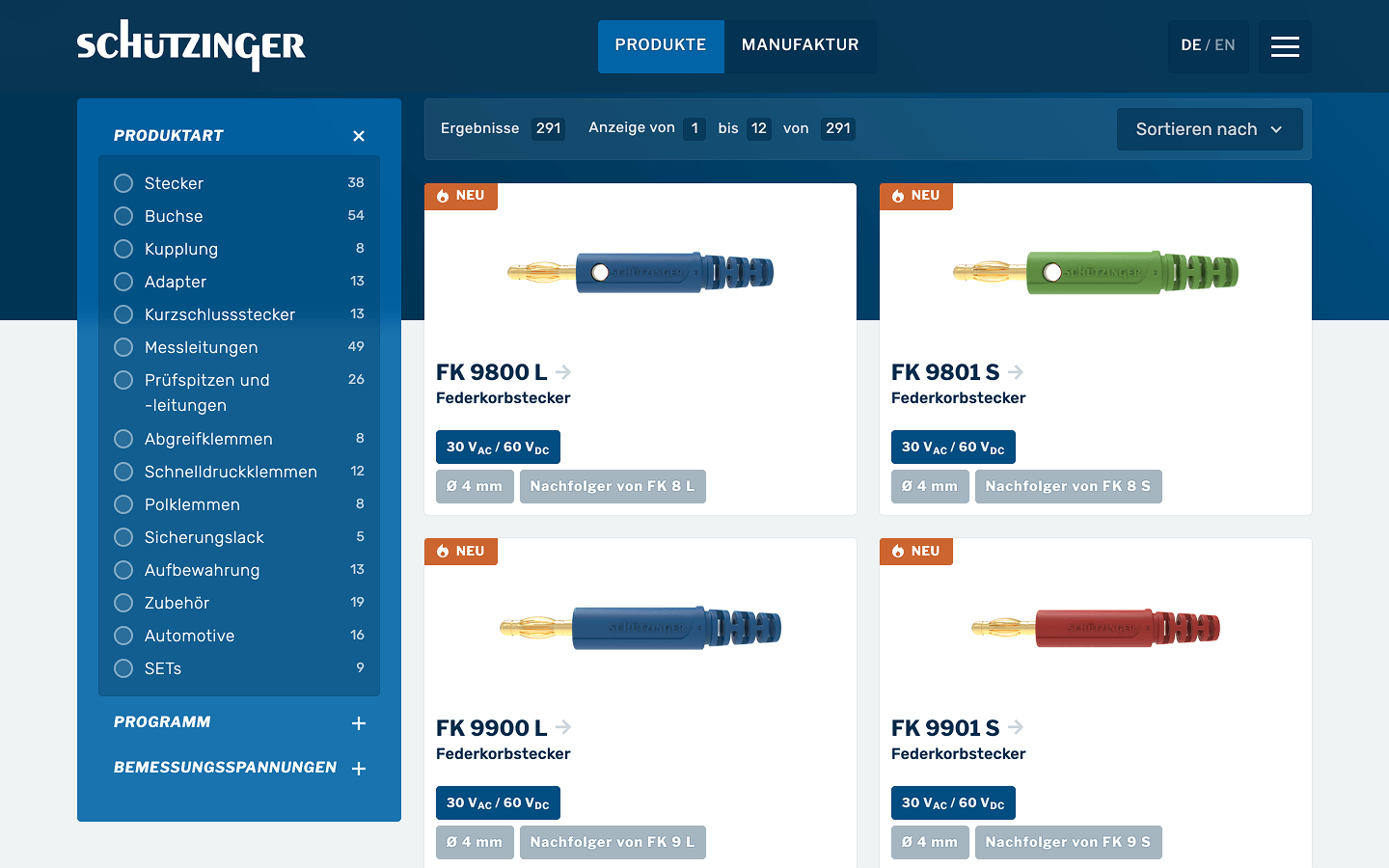This screenshot has height=868, width=1389.
Task: Open the Sortieren nach dropdown
Action: (1210, 129)
